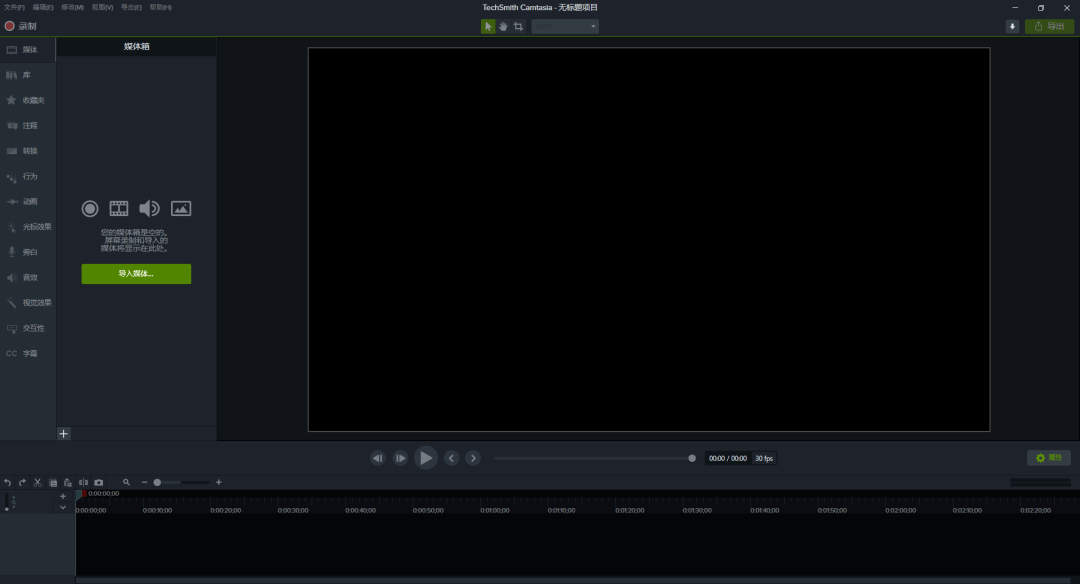1080x584 pixels.
Task: Activate the pan hand tool
Action: pos(503,26)
